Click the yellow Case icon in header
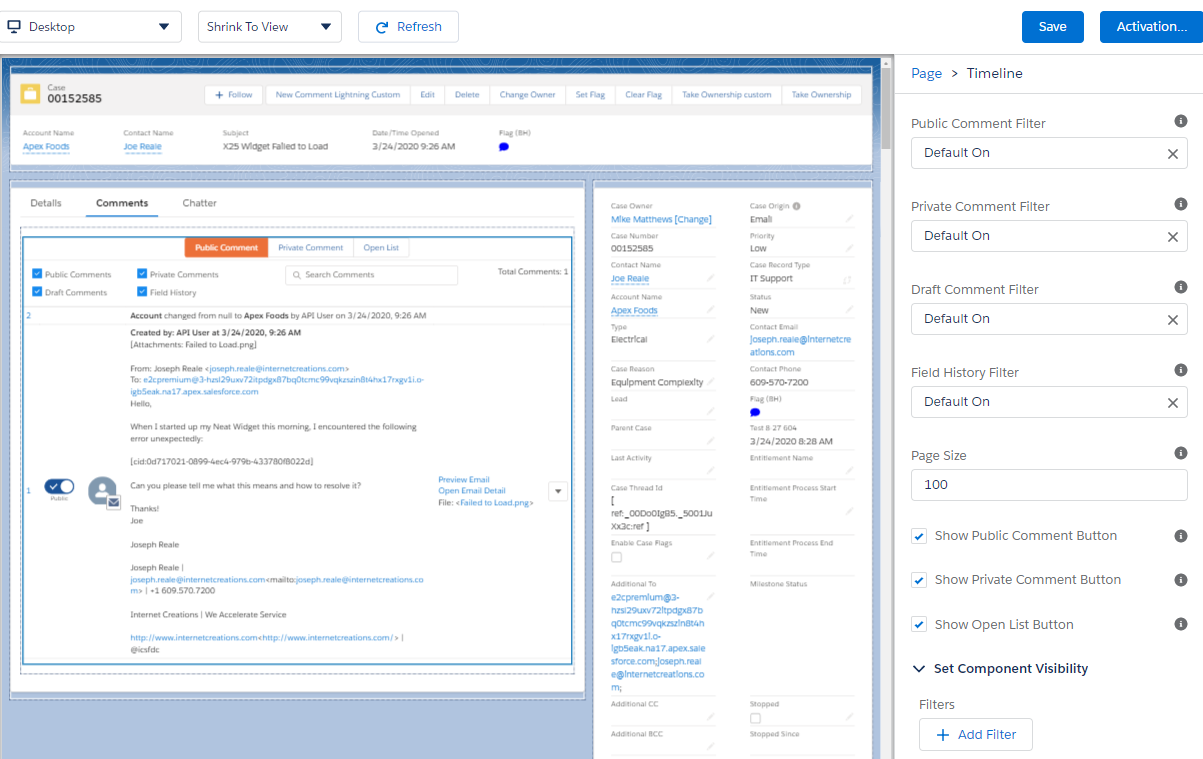 [31, 94]
